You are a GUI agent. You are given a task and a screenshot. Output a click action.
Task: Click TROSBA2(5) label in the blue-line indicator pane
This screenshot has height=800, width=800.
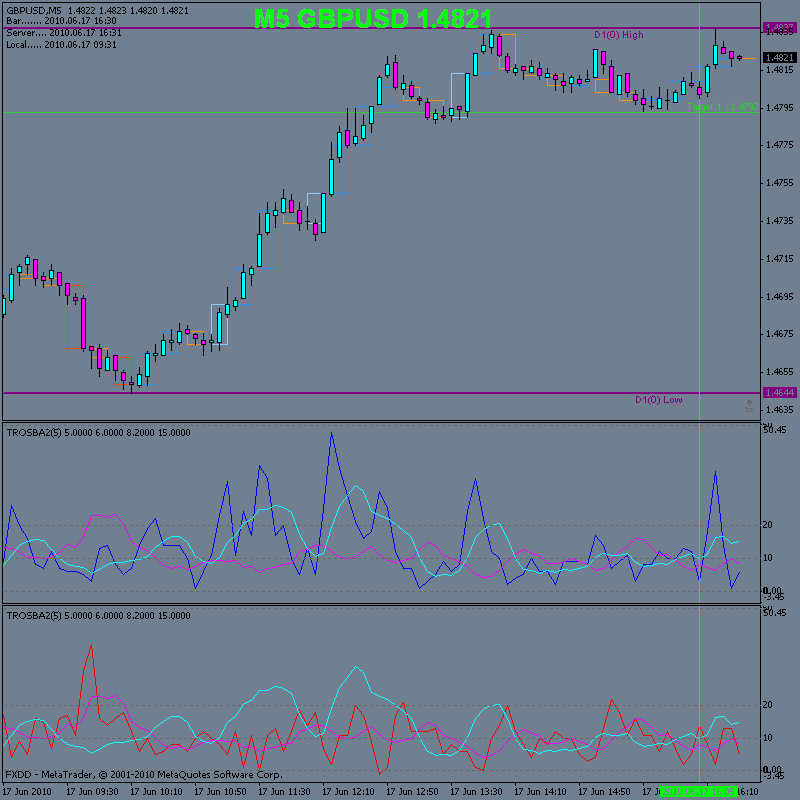[x=34, y=433]
